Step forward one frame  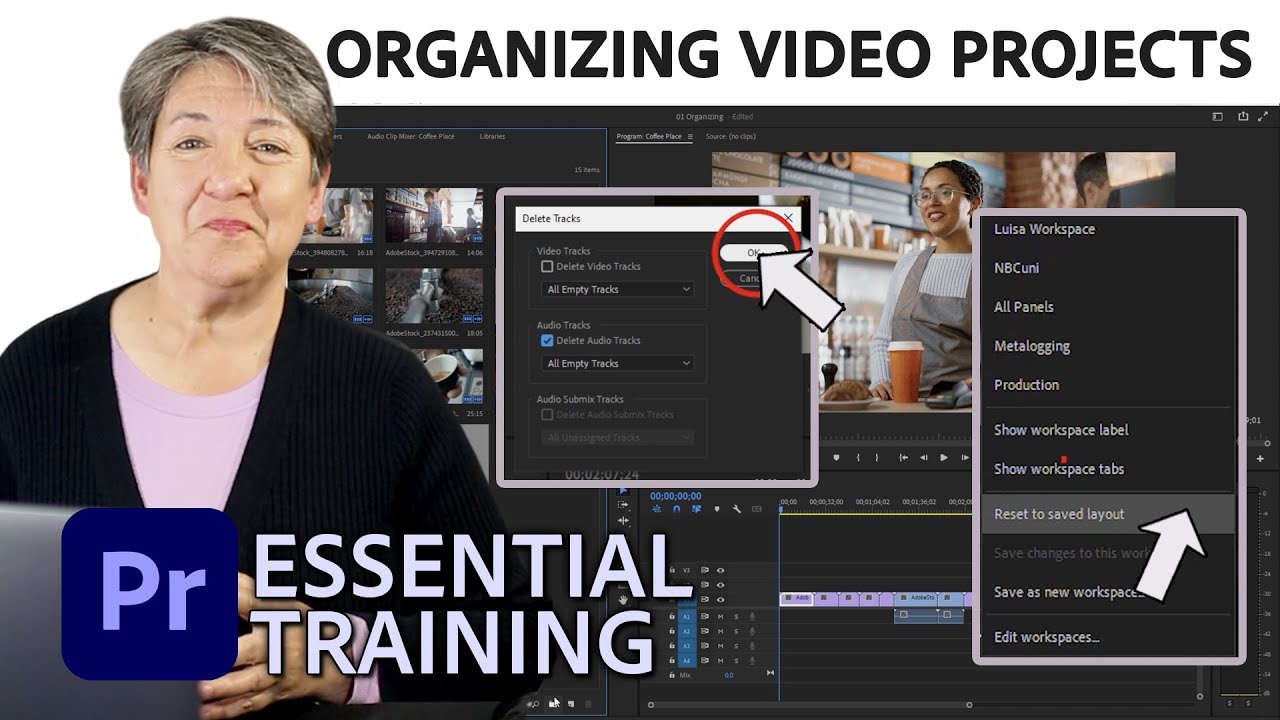965,457
